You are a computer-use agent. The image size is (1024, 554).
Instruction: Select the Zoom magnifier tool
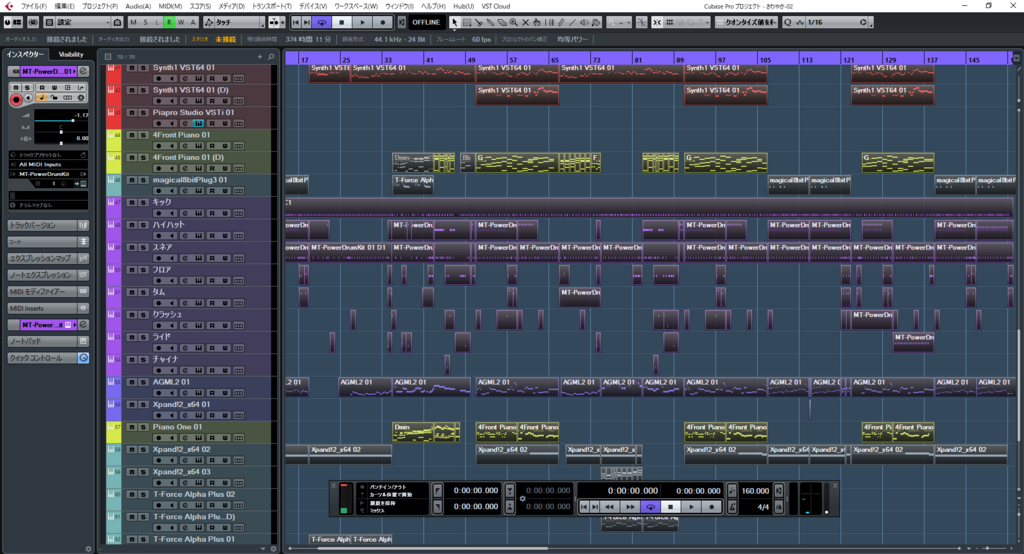coord(514,22)
